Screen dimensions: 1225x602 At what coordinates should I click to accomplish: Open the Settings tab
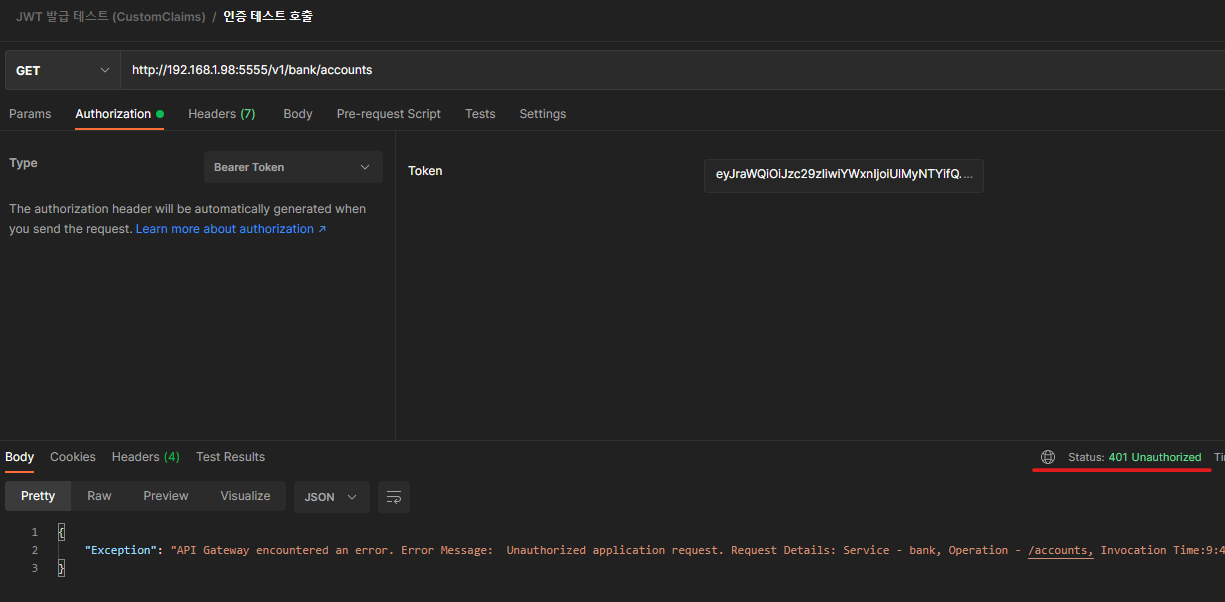[542, 114]
